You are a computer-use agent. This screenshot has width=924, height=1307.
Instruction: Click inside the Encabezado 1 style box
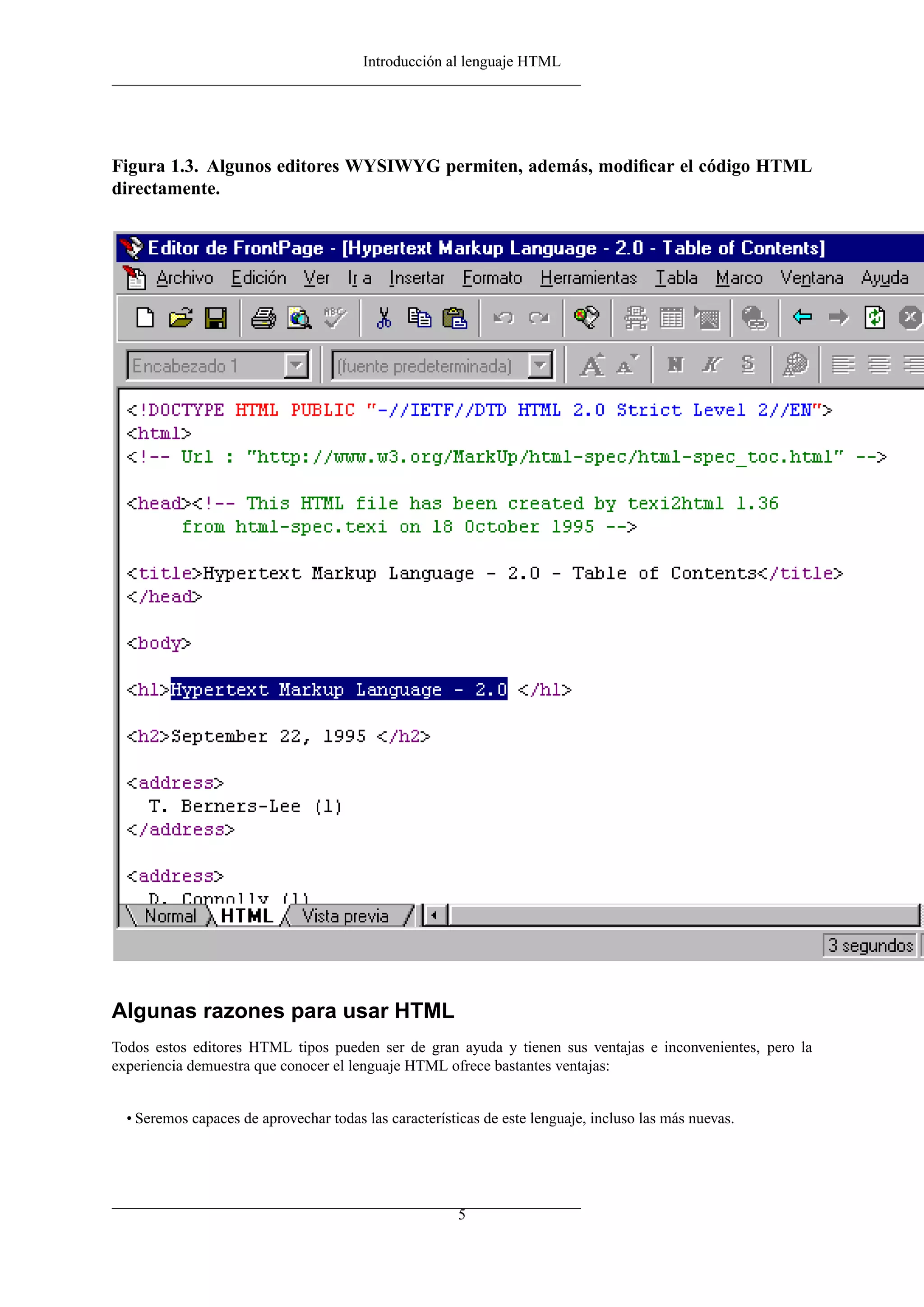click(206, 366)
